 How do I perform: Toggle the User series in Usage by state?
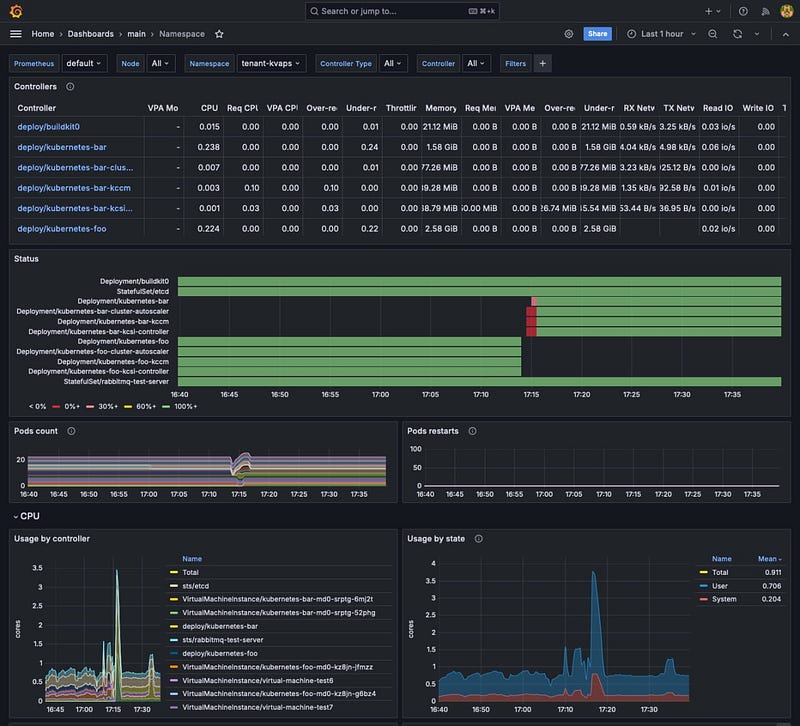pos(720,586)
